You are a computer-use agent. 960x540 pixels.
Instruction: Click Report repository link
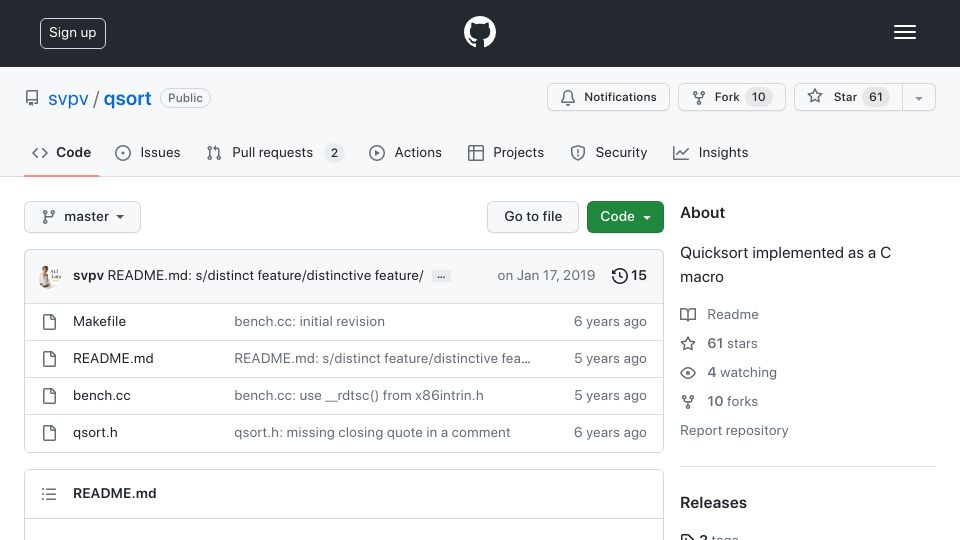click(x=734, y=430)
